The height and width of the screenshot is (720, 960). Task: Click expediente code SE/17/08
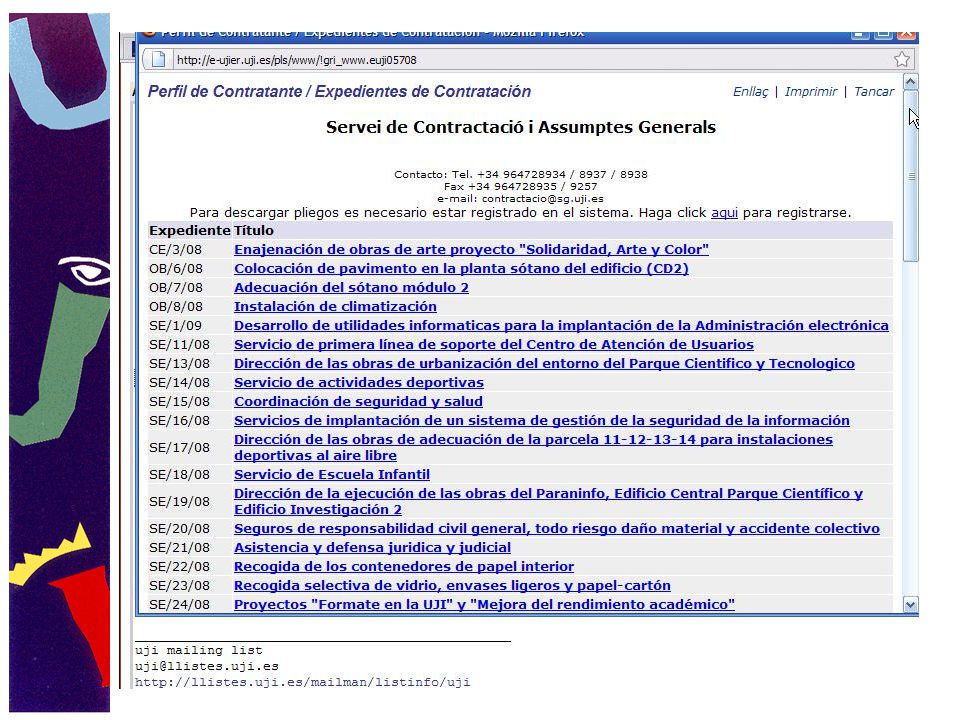[x=179, y=448]
